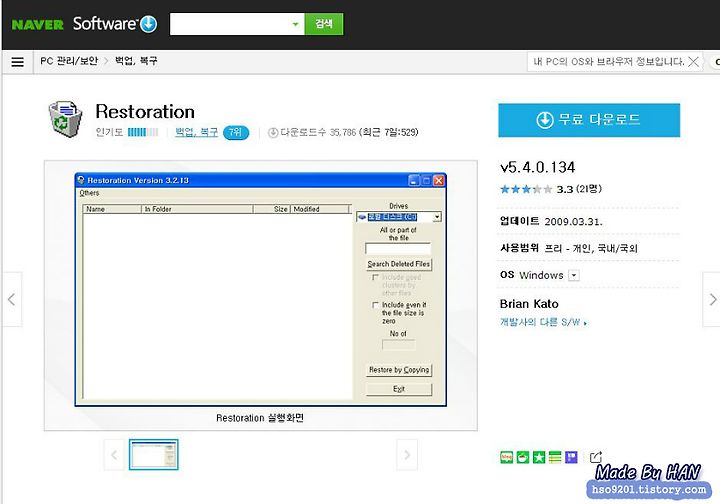Click the purple share icon
The image size is (720, 504).
(x=571, y=457)
